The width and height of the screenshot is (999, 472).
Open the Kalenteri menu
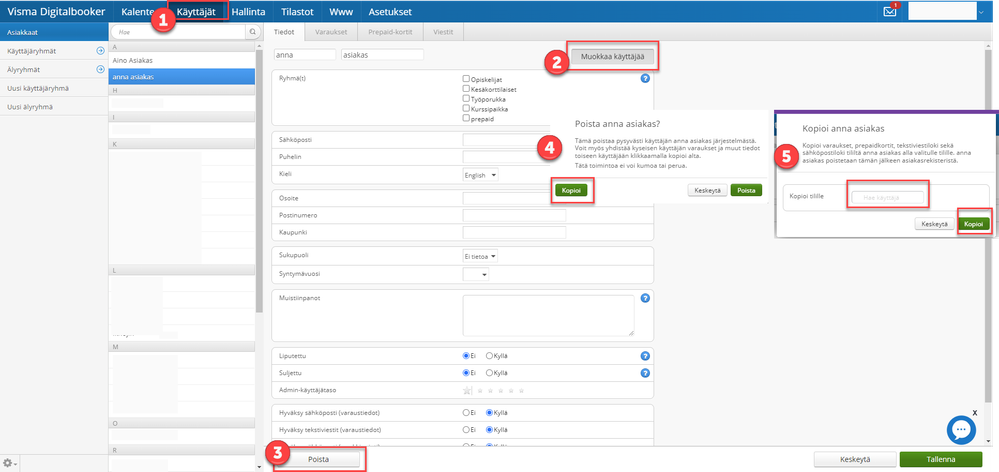click(136, 11)
